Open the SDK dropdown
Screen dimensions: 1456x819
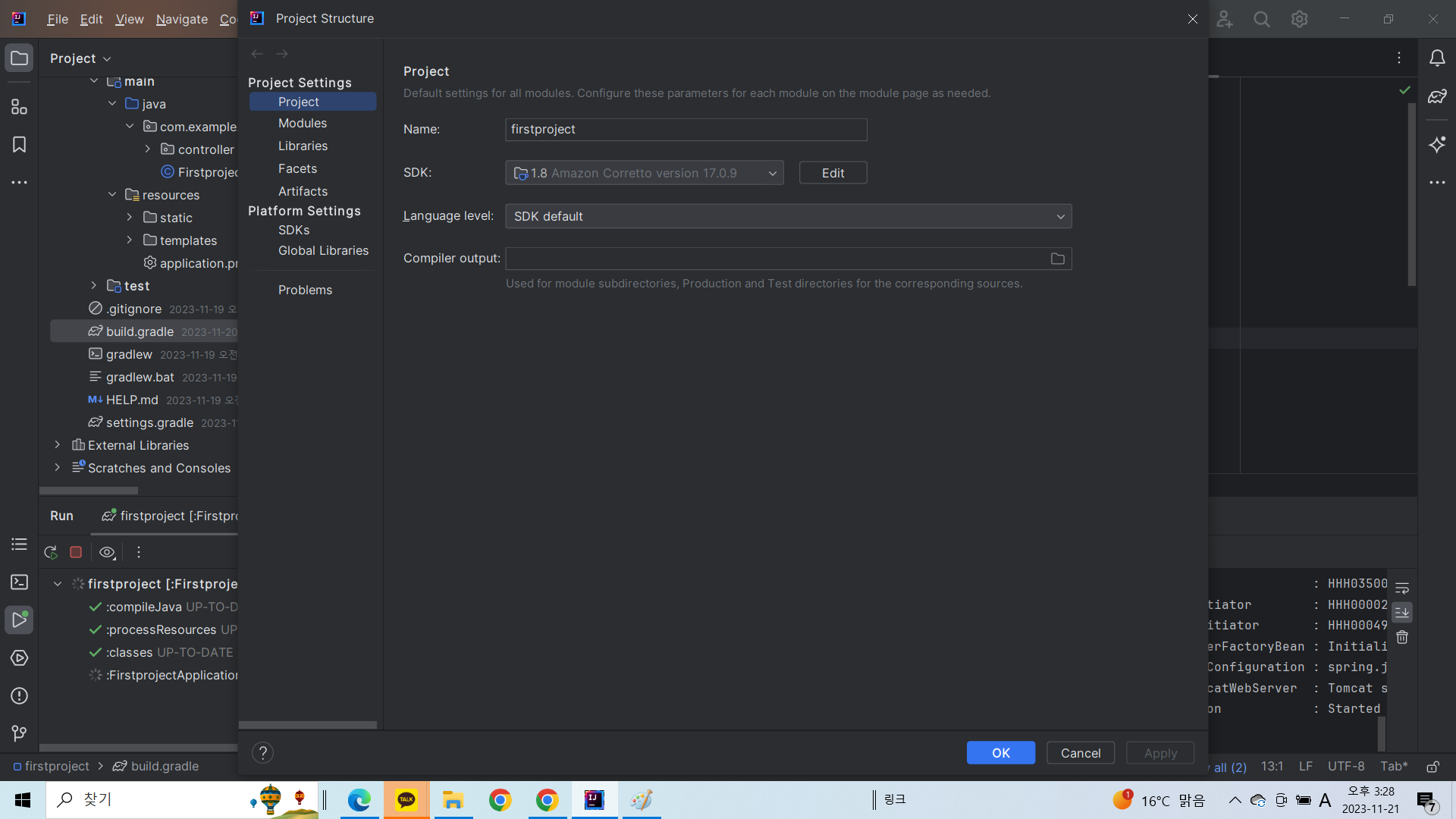tap(644, 173)
